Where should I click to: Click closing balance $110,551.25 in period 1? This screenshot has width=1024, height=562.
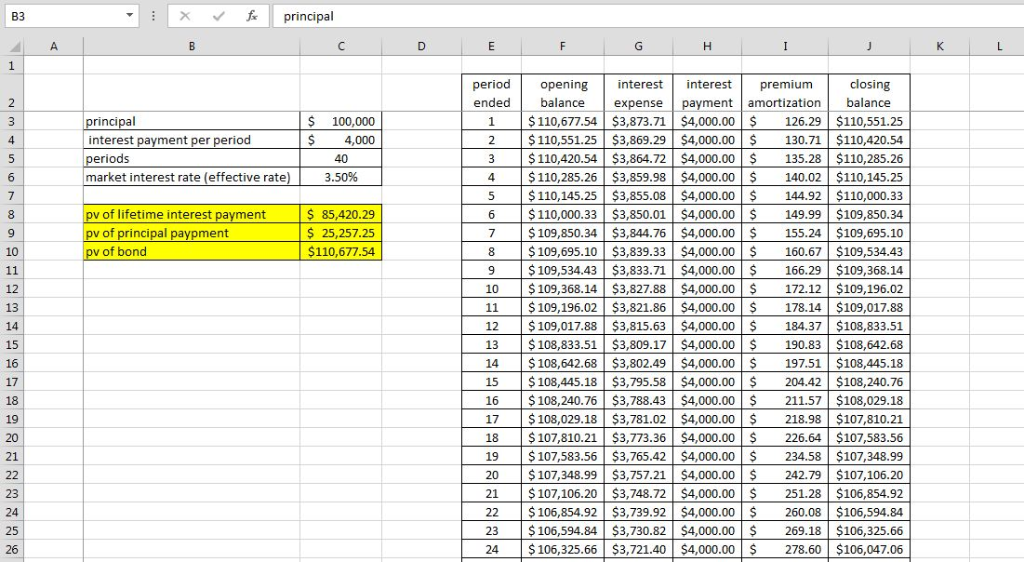869,121
